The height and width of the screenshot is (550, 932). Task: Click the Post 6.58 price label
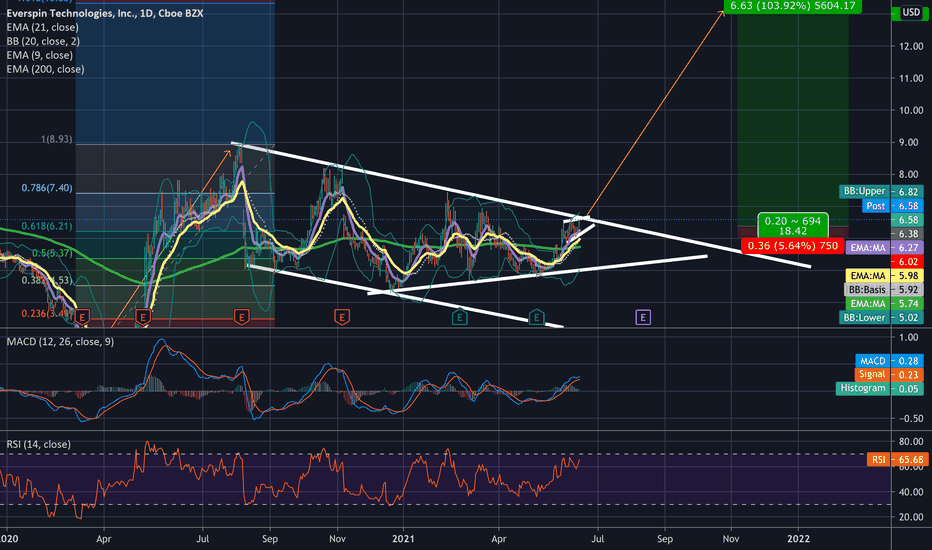[x=893, y=206]
